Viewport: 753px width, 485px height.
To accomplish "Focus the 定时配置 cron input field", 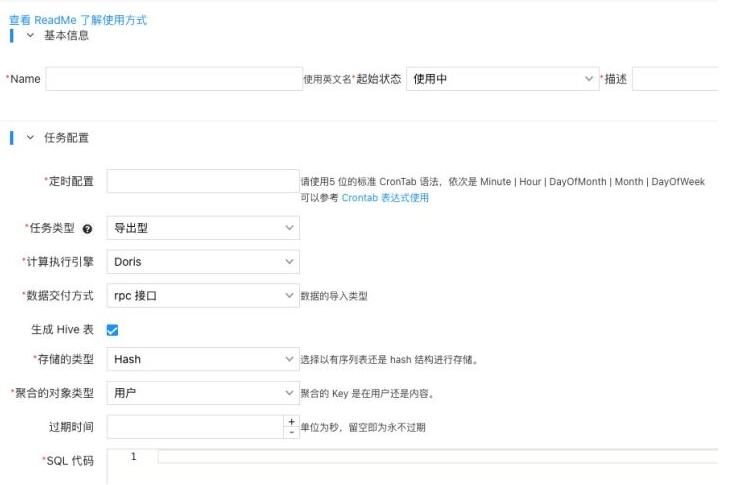I will [x=203, y=181].
